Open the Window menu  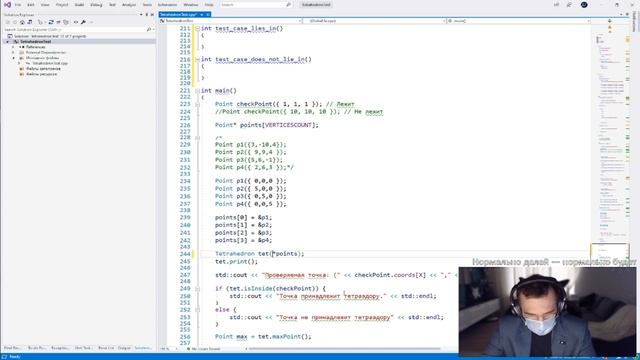[x=190, y=4]
